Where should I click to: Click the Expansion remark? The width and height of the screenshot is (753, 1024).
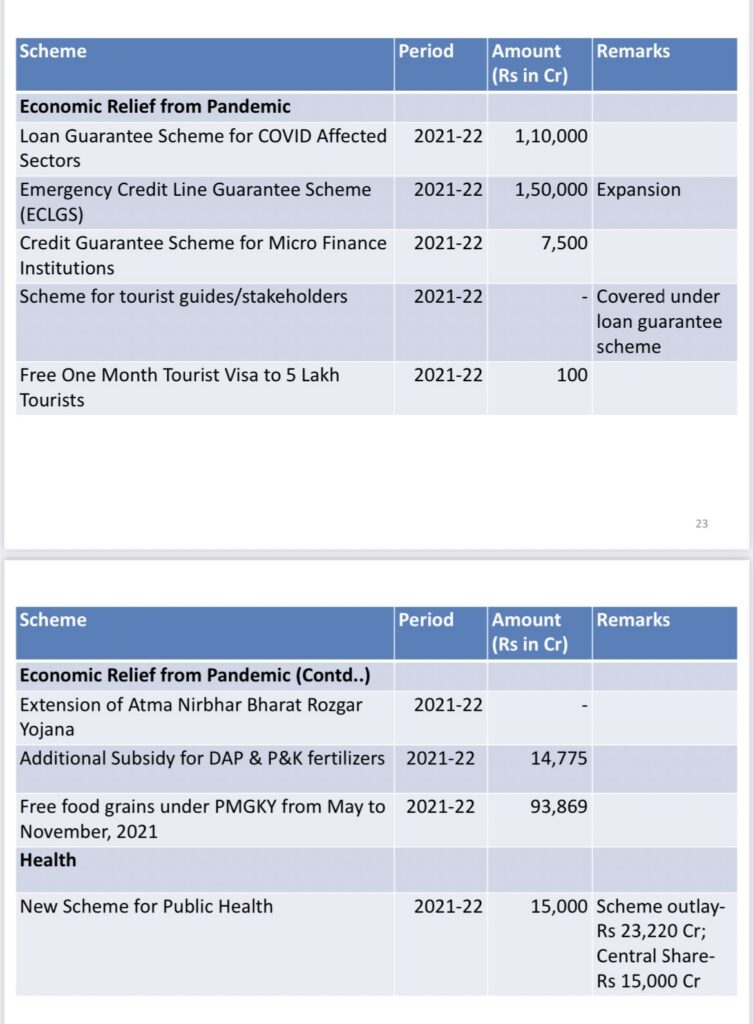[638, 190]
